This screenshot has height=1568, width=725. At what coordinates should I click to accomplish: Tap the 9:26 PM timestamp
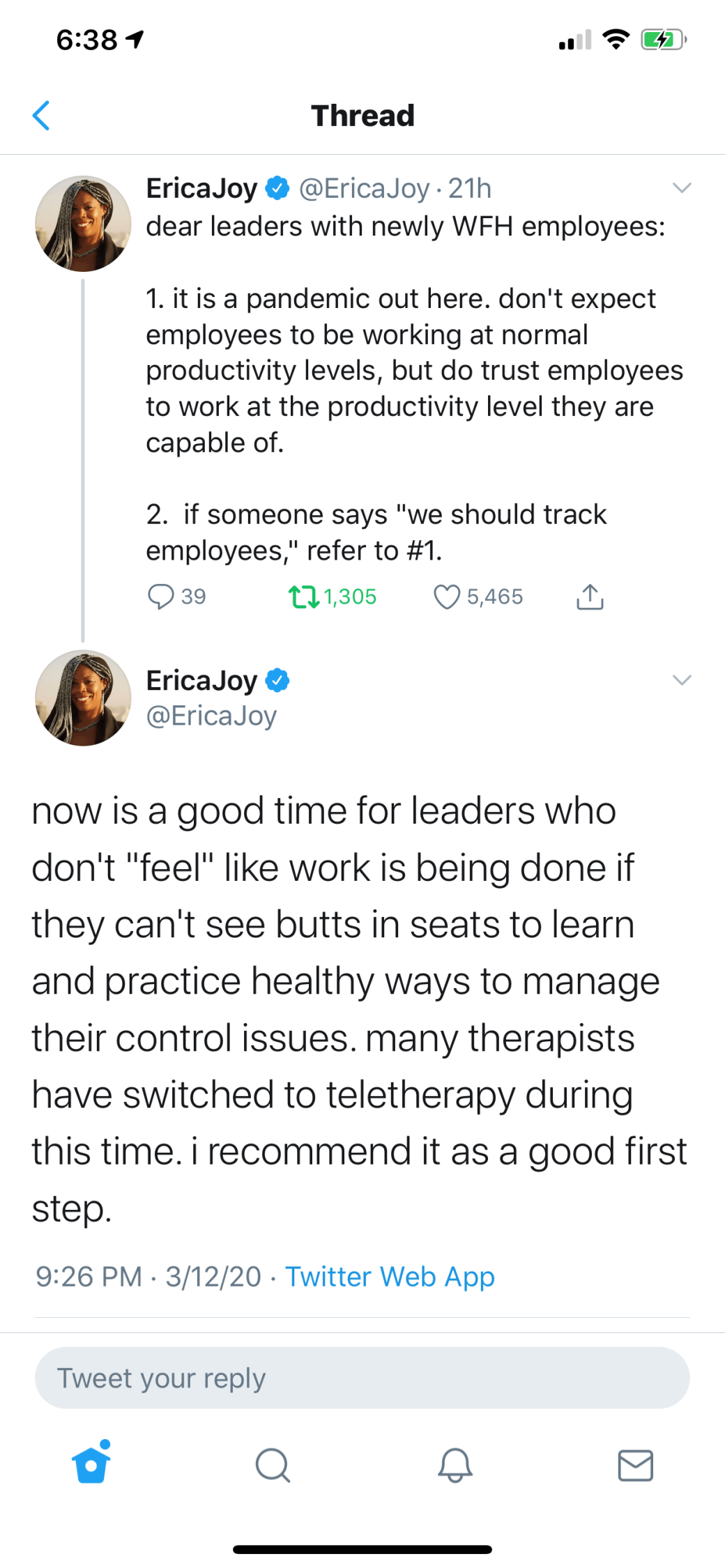pos(89,1277)
